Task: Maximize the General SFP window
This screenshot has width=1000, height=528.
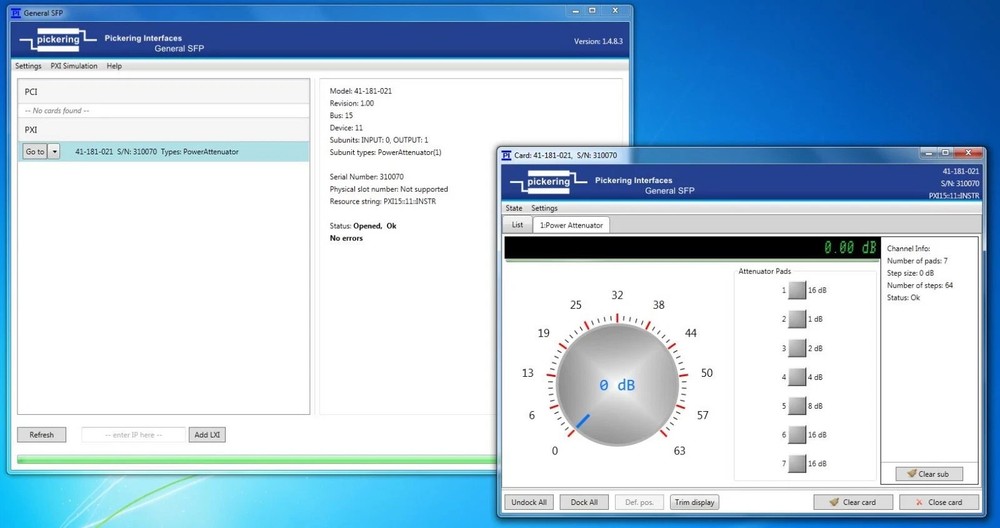Action: point(592,11)
